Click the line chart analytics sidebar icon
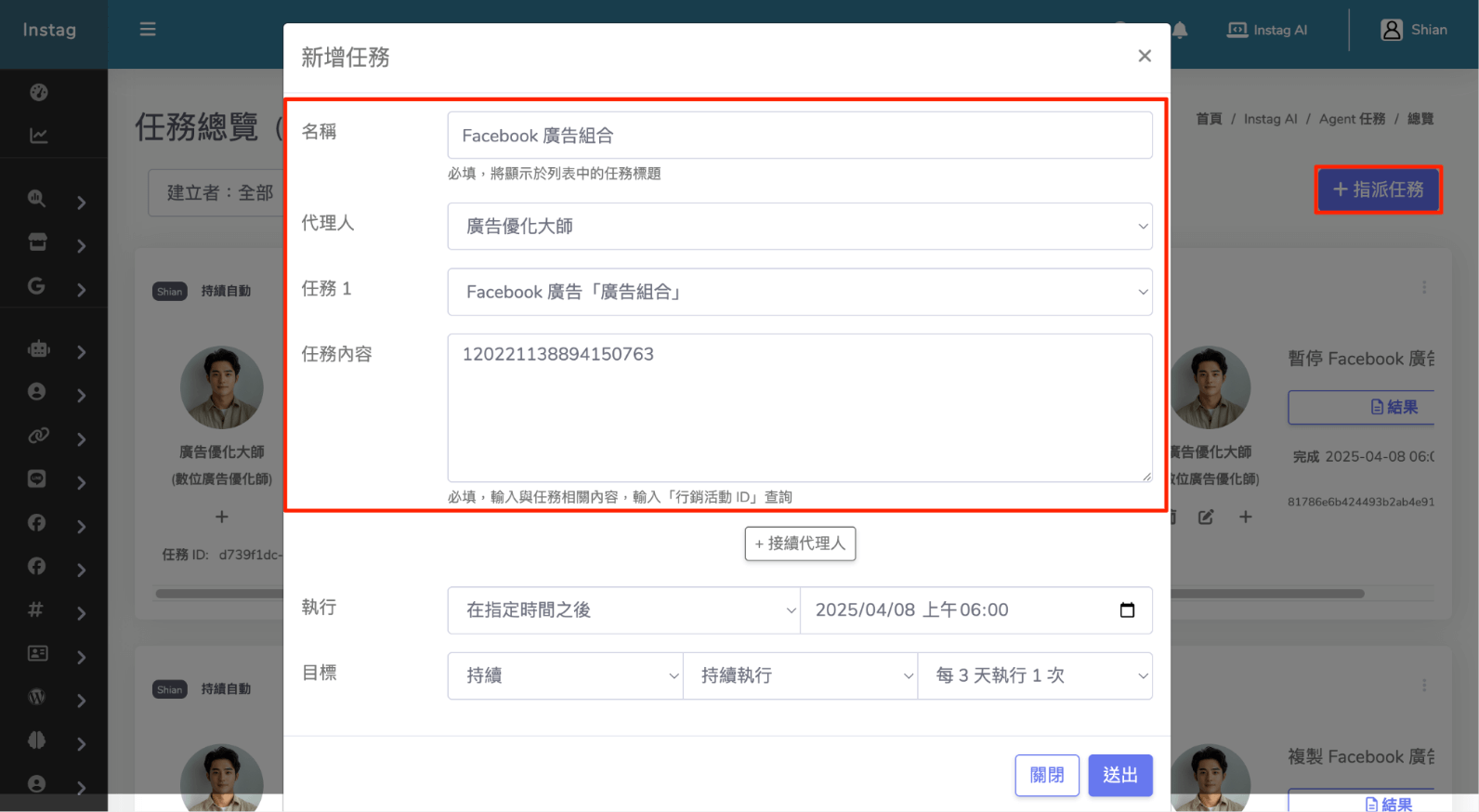The image size is (1479, 812). pos(38,136)
